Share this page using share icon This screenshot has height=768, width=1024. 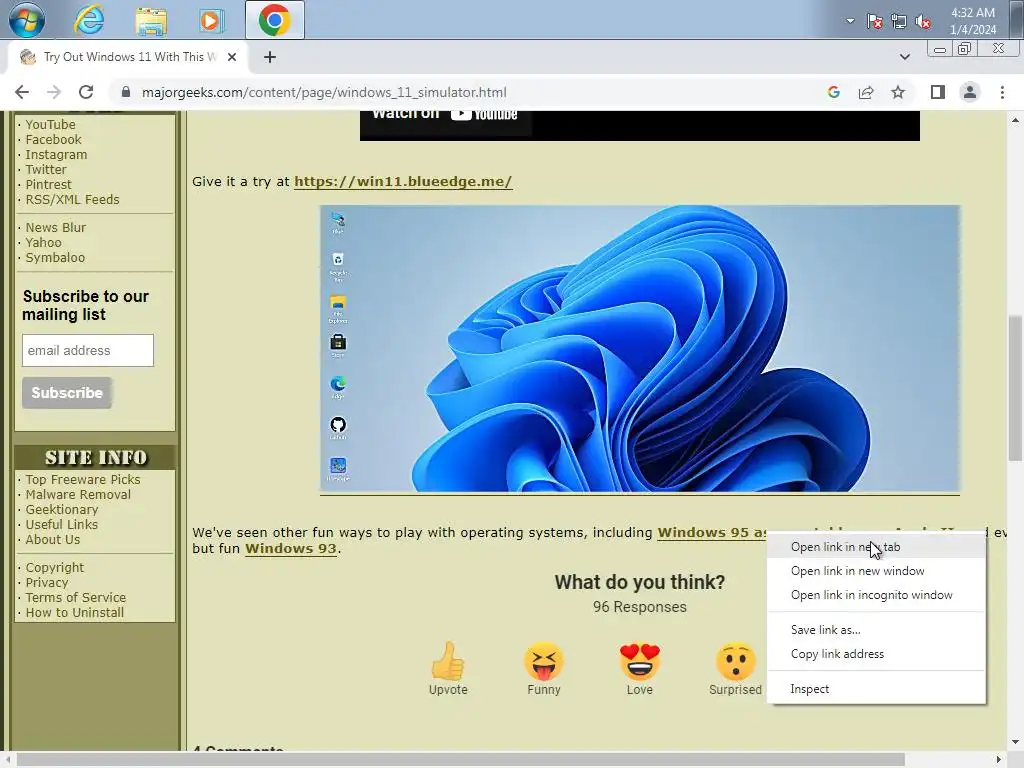click(866, 92)
